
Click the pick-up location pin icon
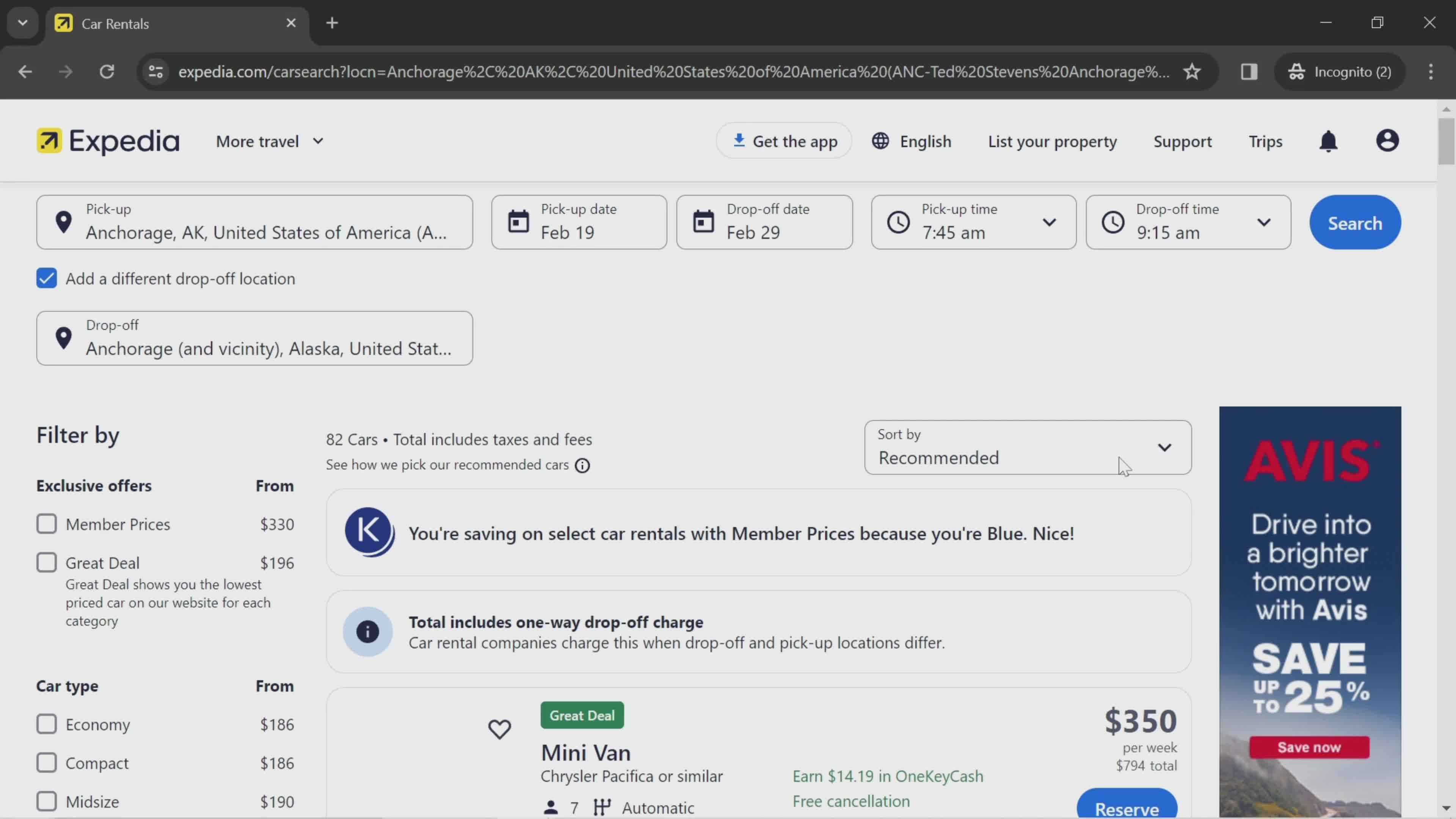click(x=64, y=222)
